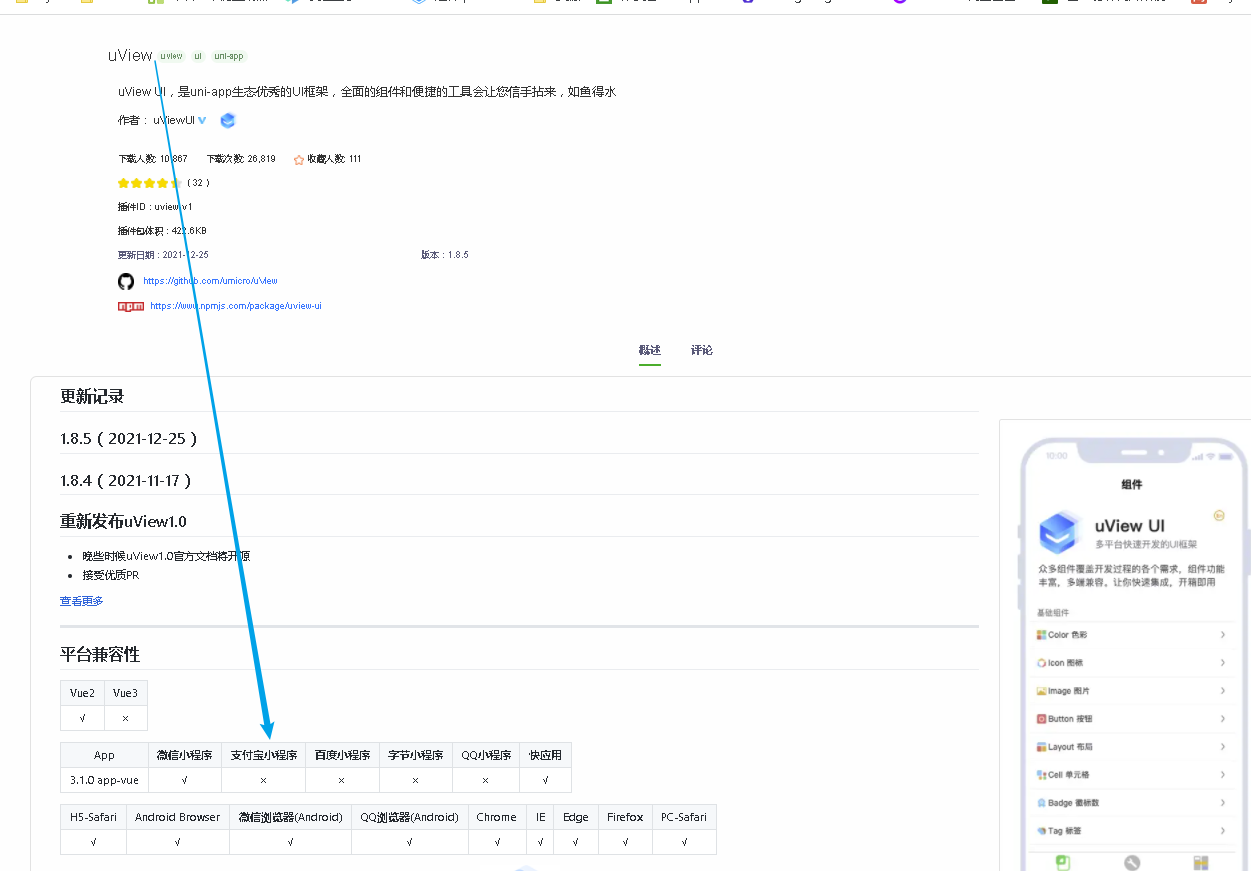
Task: Click the Edge table header
Action: 576,817
